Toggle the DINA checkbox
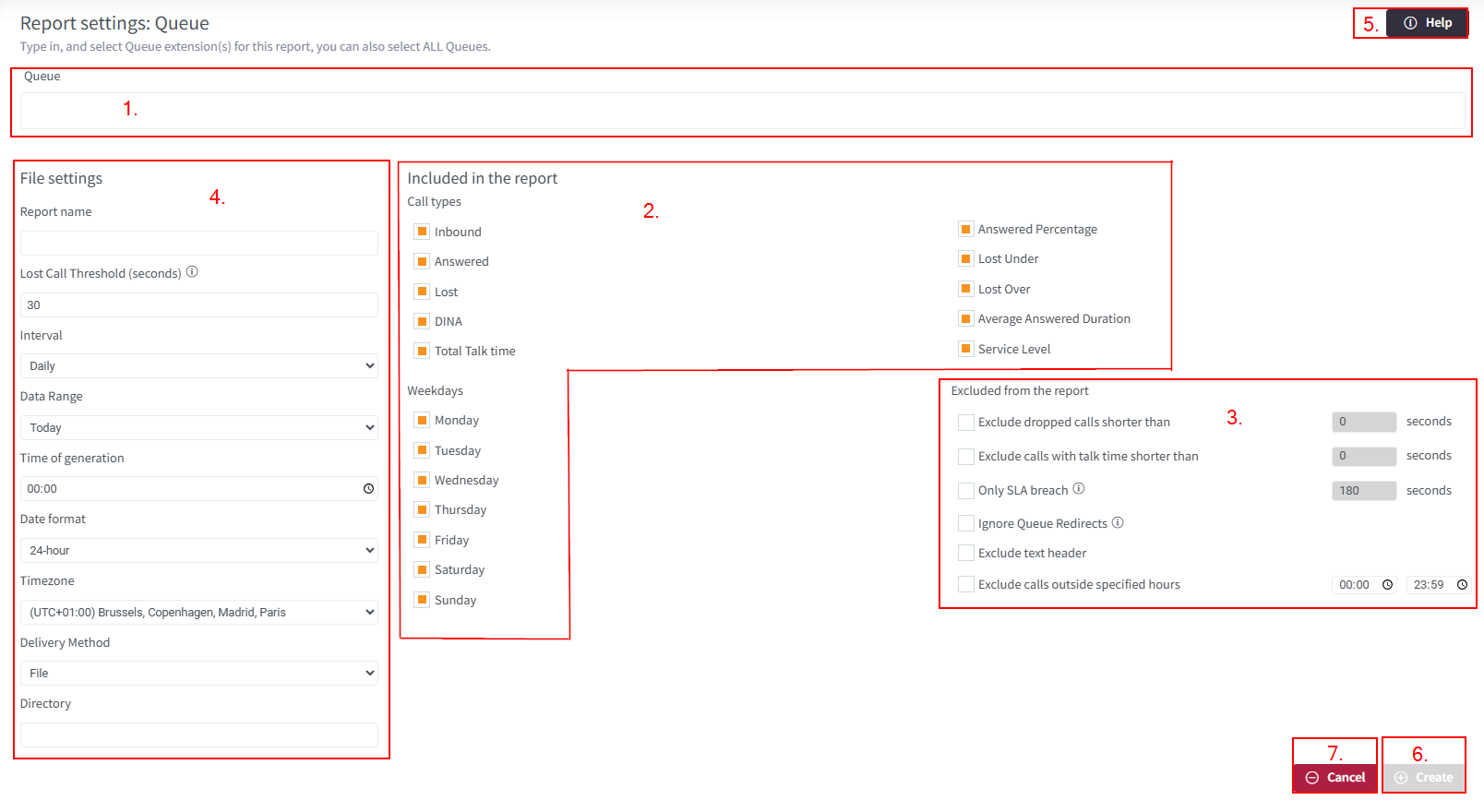1484x812 pixels. click(422, 321)
